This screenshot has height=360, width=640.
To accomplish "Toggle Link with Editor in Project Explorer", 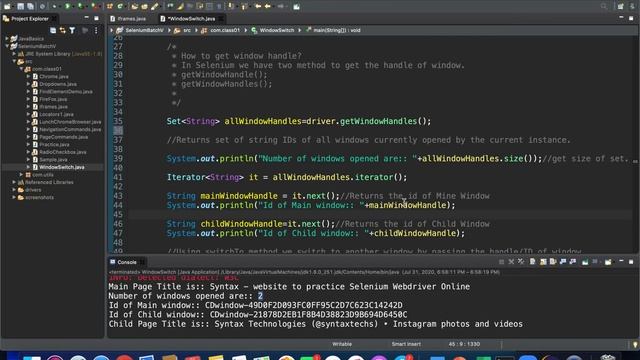I will (62, 30).
